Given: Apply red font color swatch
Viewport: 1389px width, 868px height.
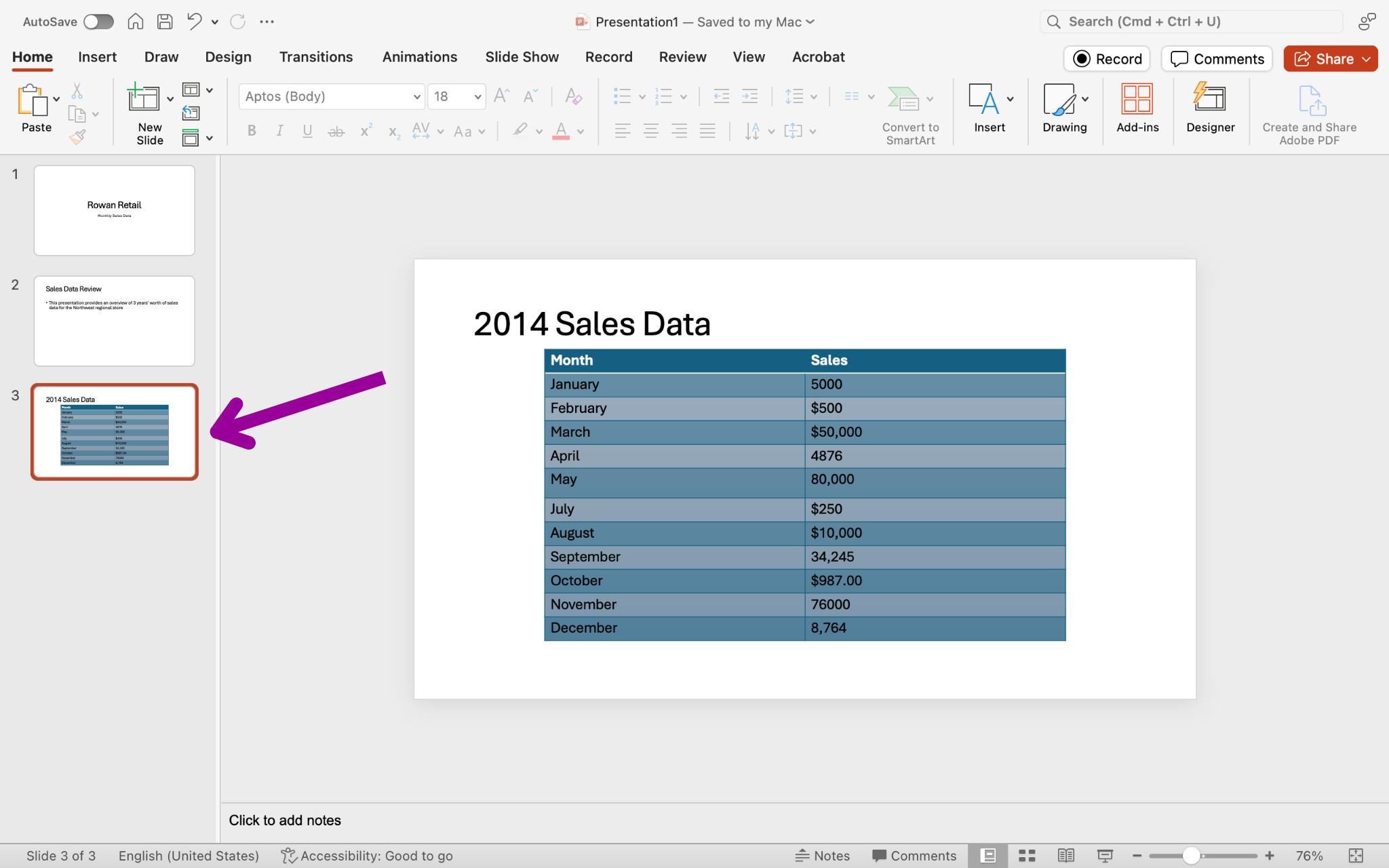Looking at the screenshot, I should tap(561, 131).
